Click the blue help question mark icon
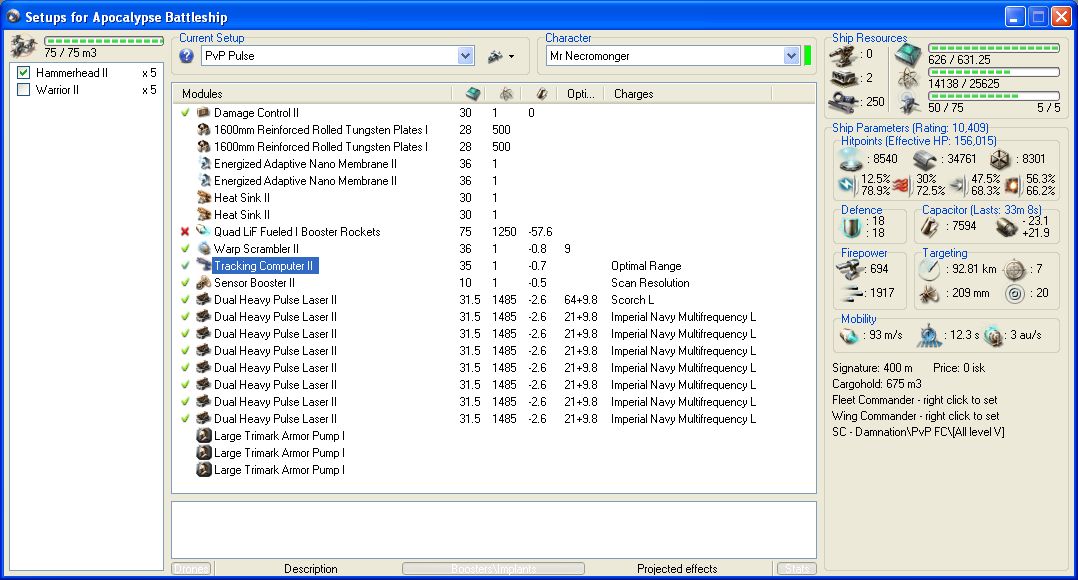 point(186,56)
